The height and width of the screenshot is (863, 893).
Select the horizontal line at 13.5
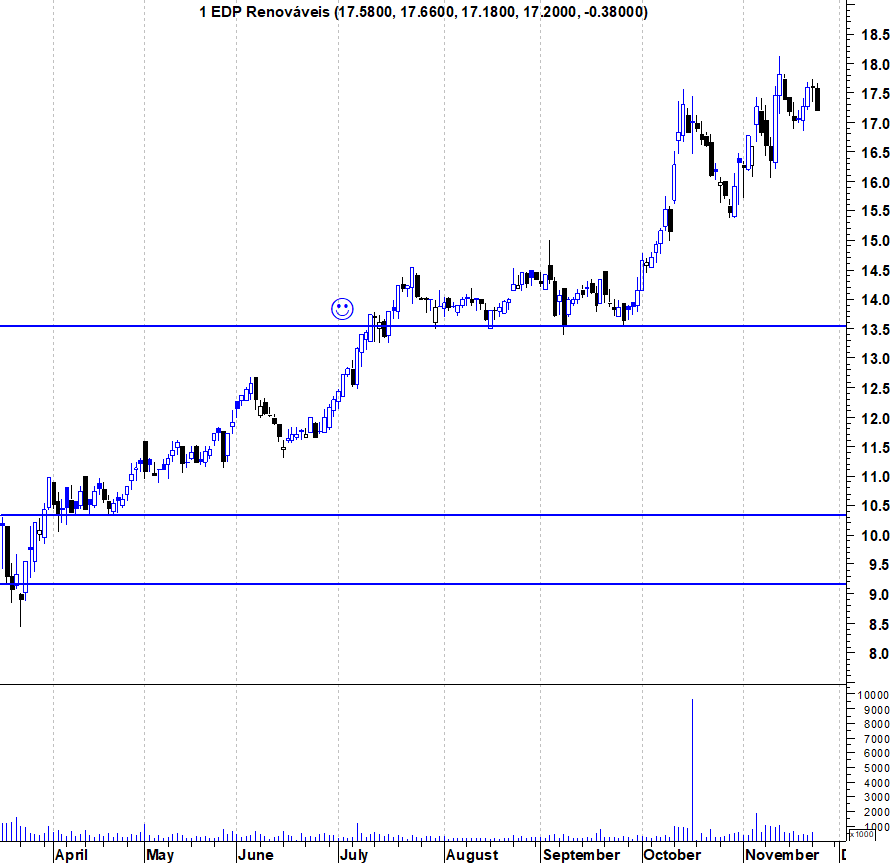(423, 326)
